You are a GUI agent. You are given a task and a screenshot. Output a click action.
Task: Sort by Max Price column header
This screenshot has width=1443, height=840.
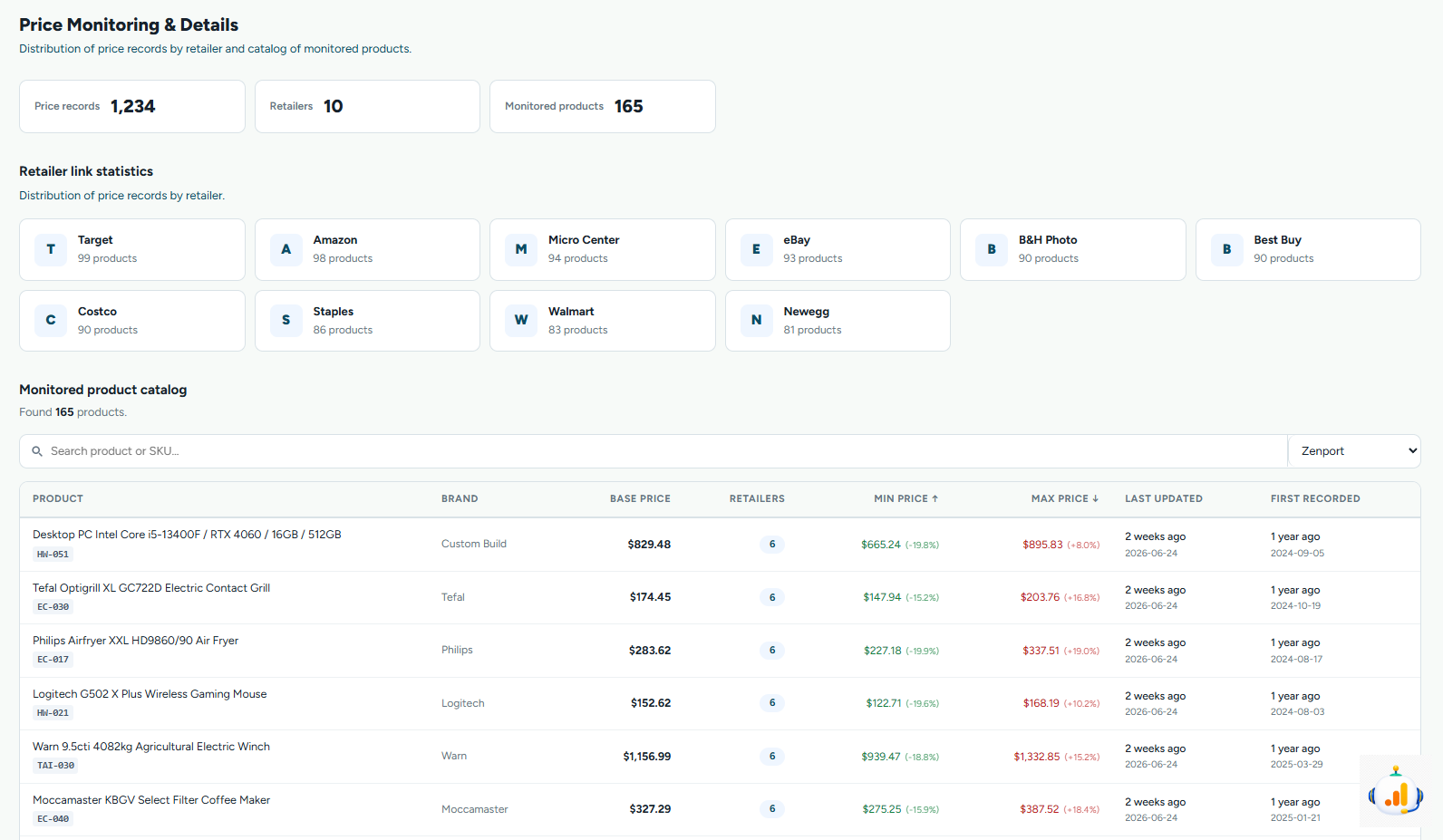tap(1065, 498)
